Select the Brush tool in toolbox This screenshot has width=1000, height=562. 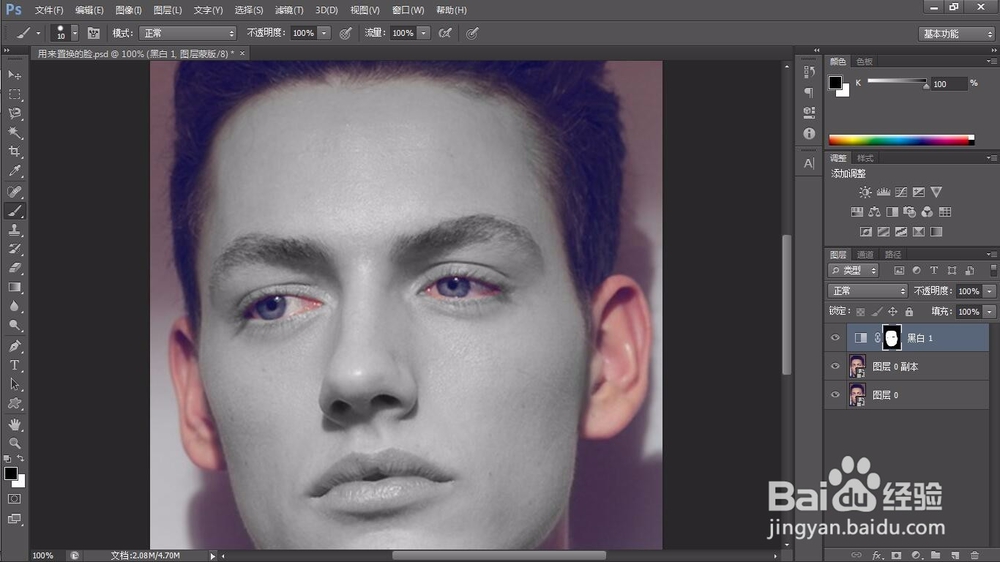14,211
